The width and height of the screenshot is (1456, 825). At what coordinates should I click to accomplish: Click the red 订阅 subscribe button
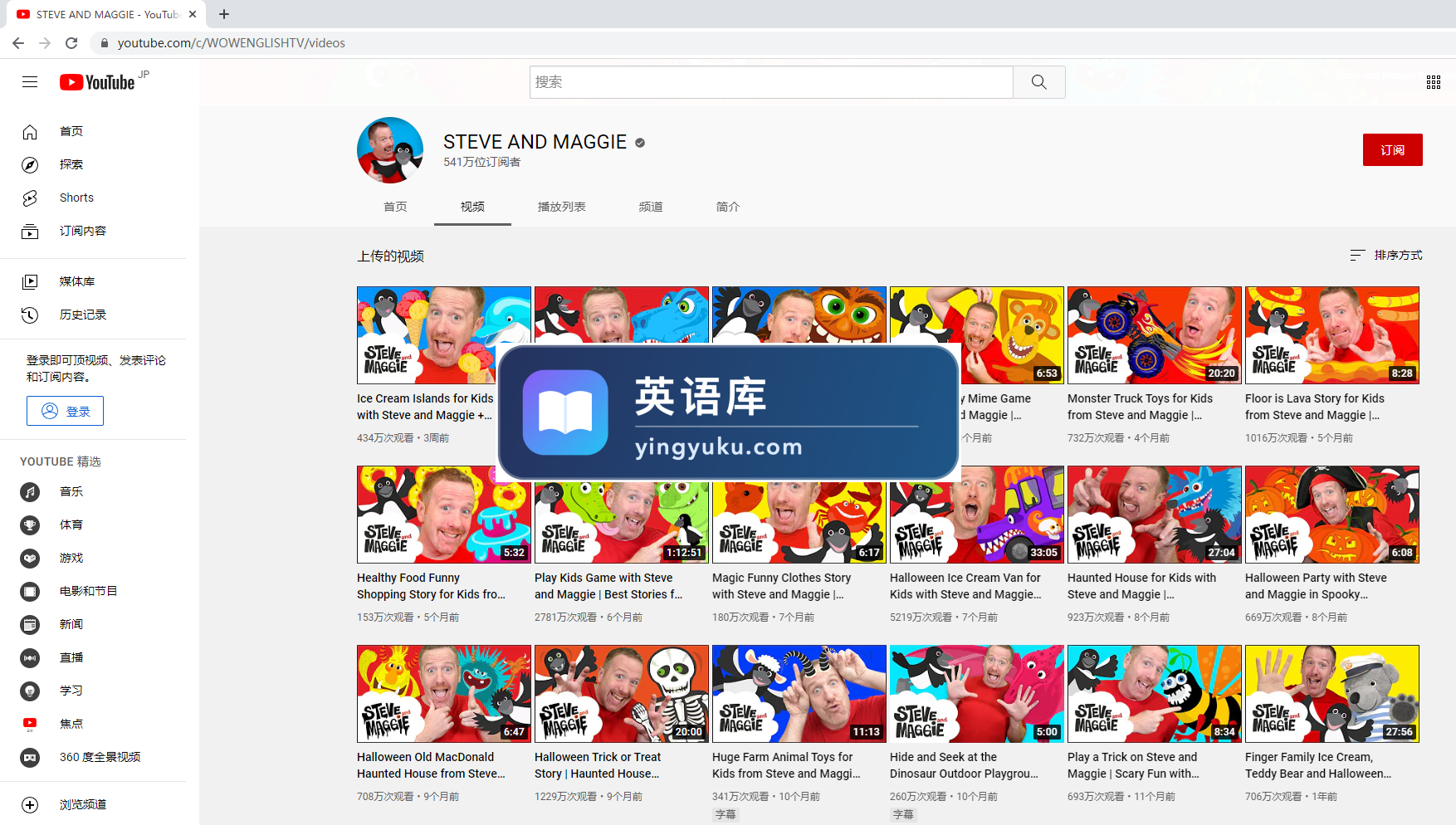point(1392,149)
